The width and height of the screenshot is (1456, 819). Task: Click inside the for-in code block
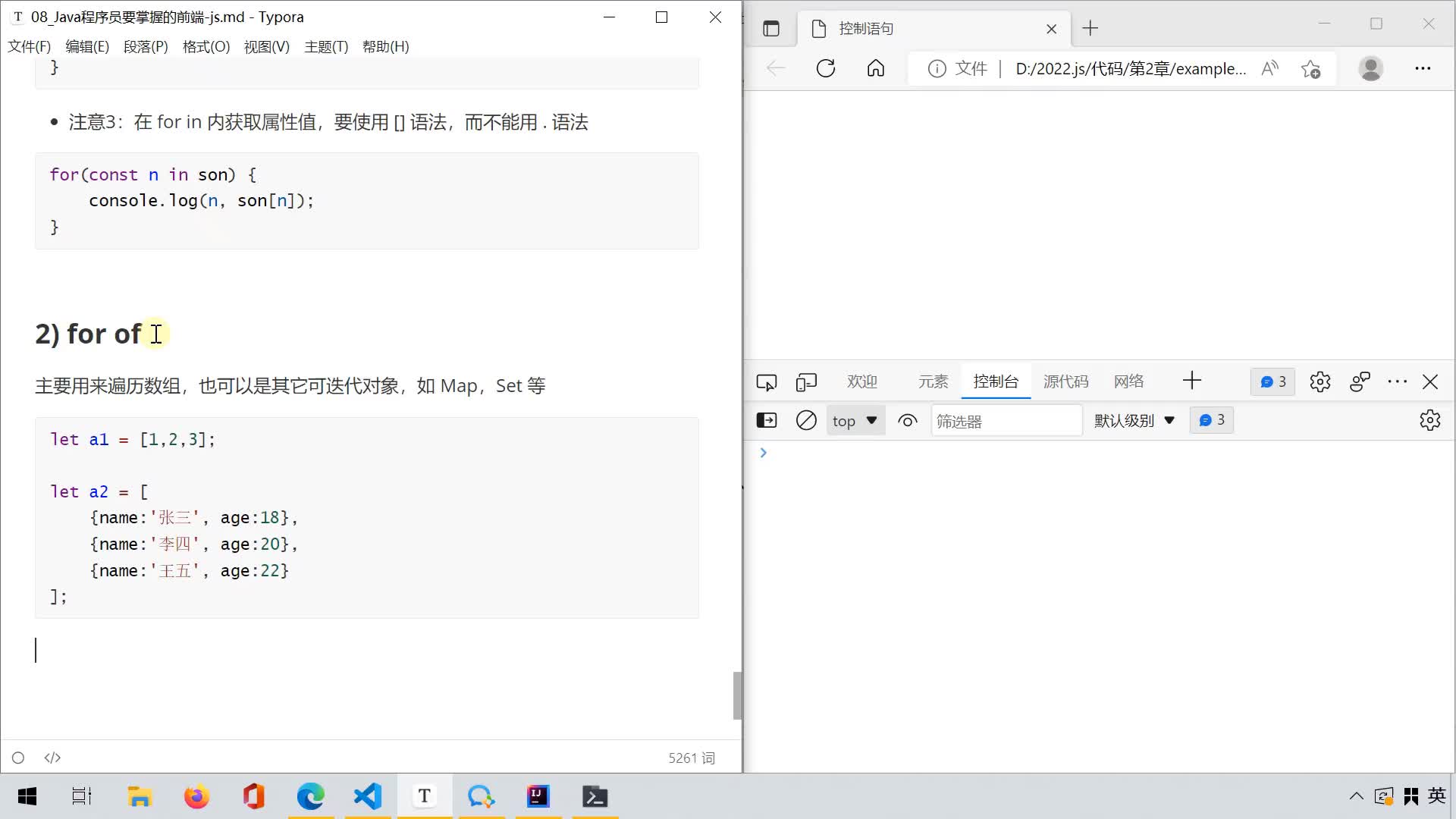coord(367,201)
